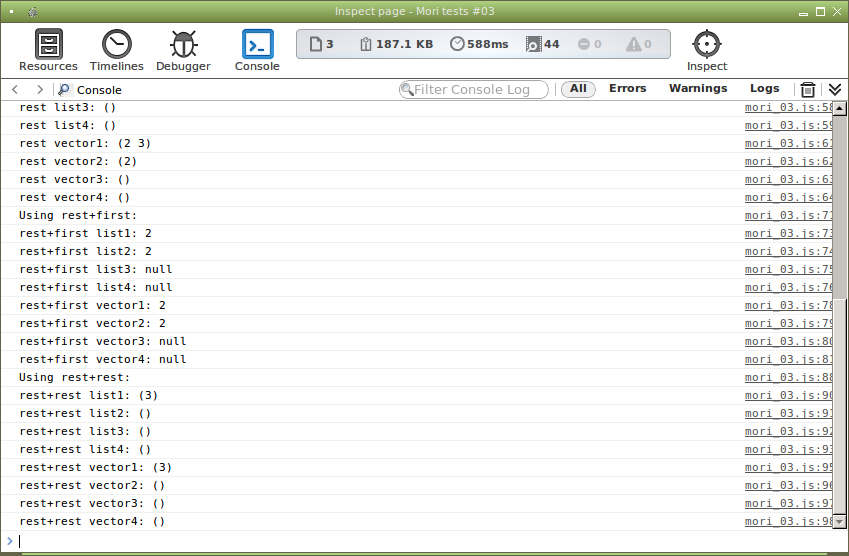The image size is (849, 556).
Task: Focus the Filter Console Log field
Action: (474, 89)
